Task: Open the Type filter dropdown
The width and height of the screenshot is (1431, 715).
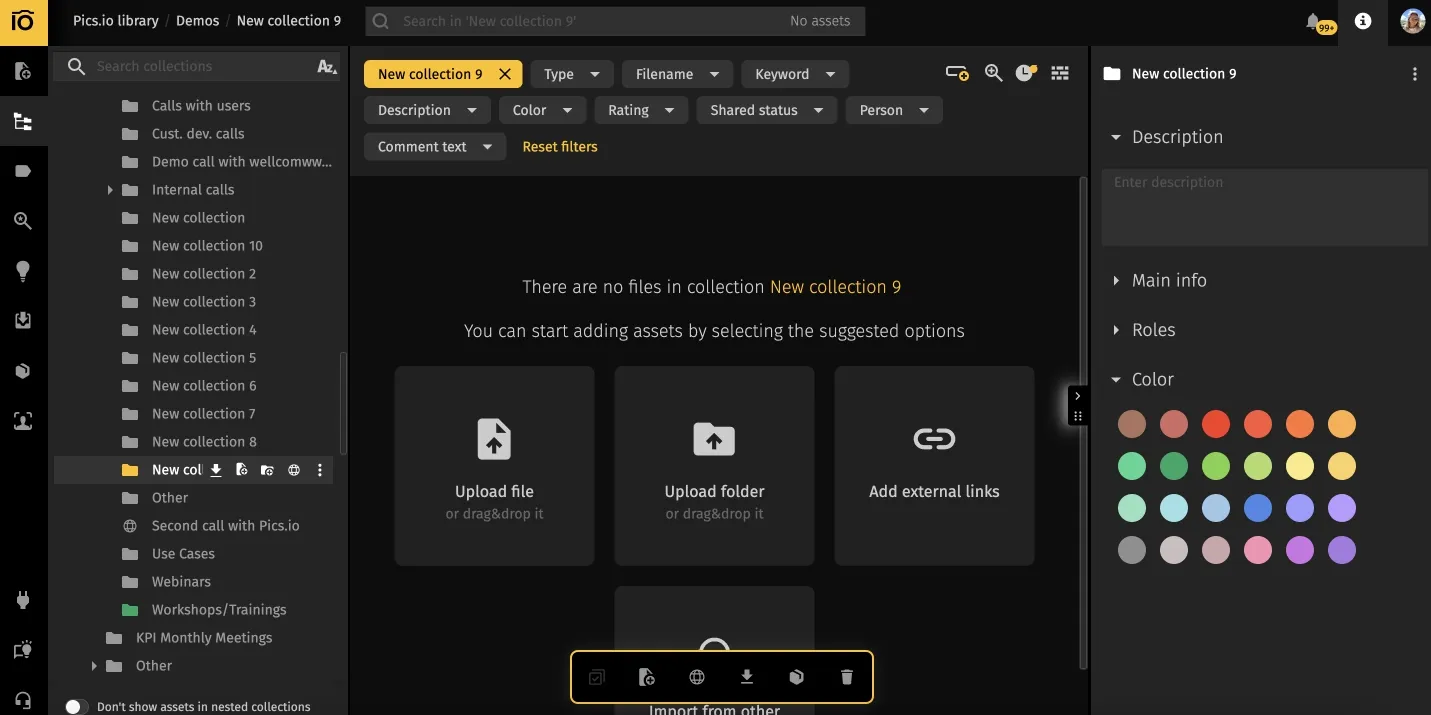Action: tap(572, 73)
